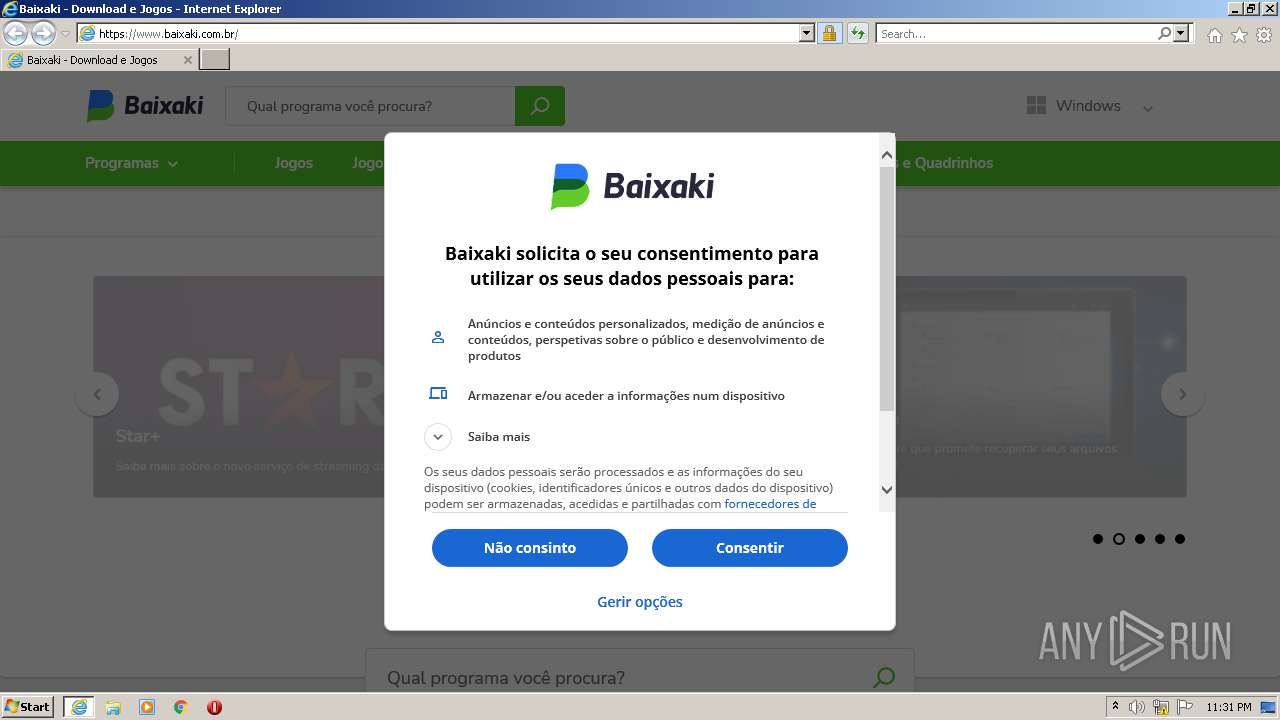This screenshot has height=720, width=1280.
Task: Select the second carousel dot indicator
Action: point(1119,539)
